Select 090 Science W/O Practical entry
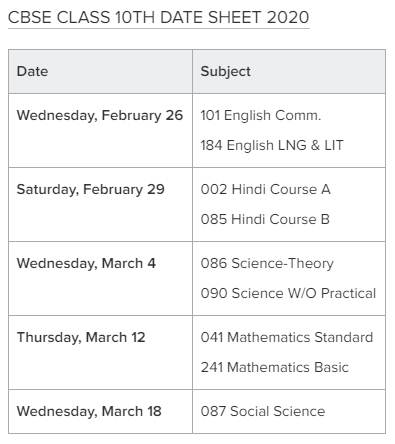The height and width of the screenshot is (444, 395). (288, 293)
